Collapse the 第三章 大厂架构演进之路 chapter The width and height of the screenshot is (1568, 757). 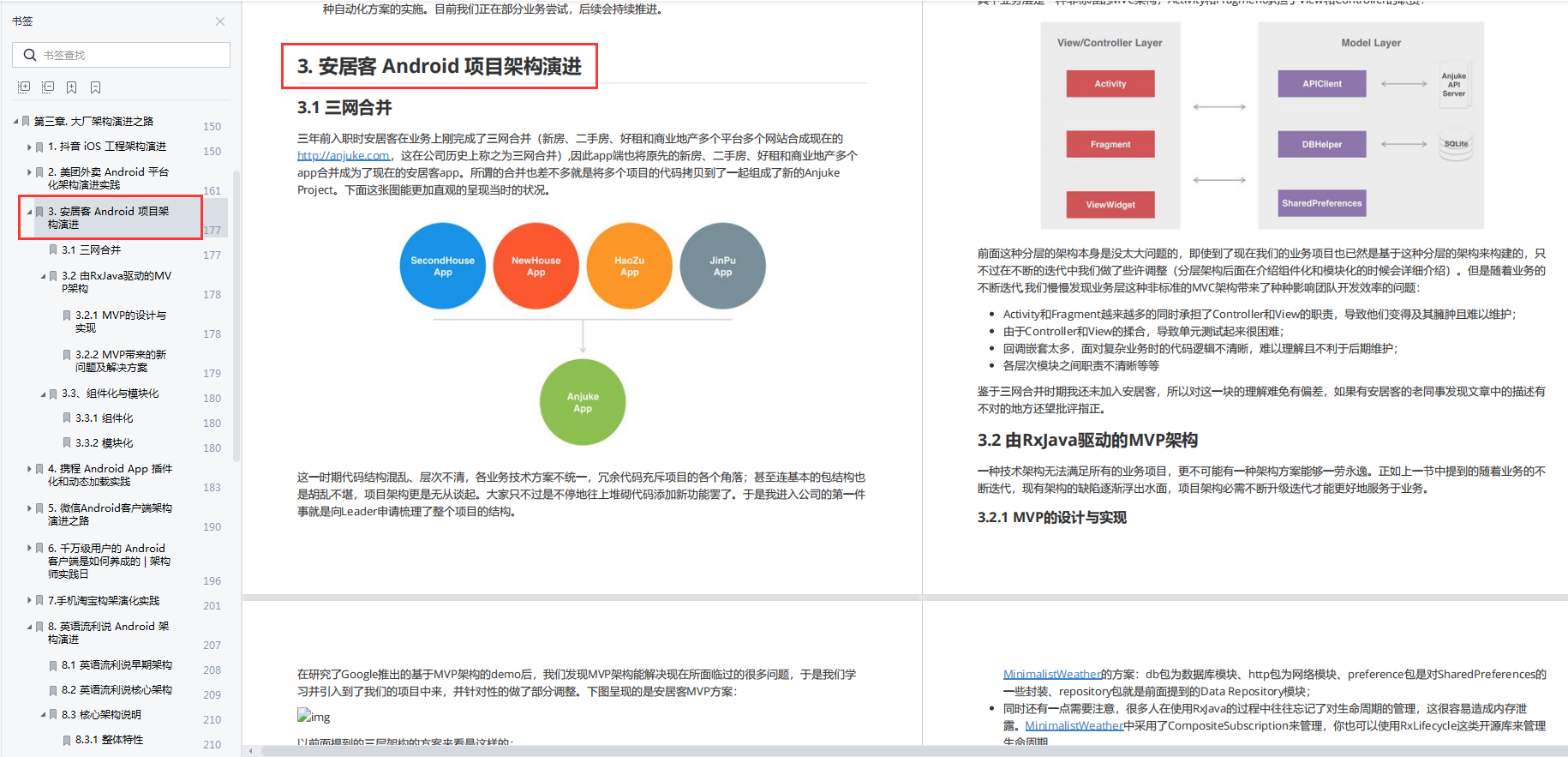[15, 122]
